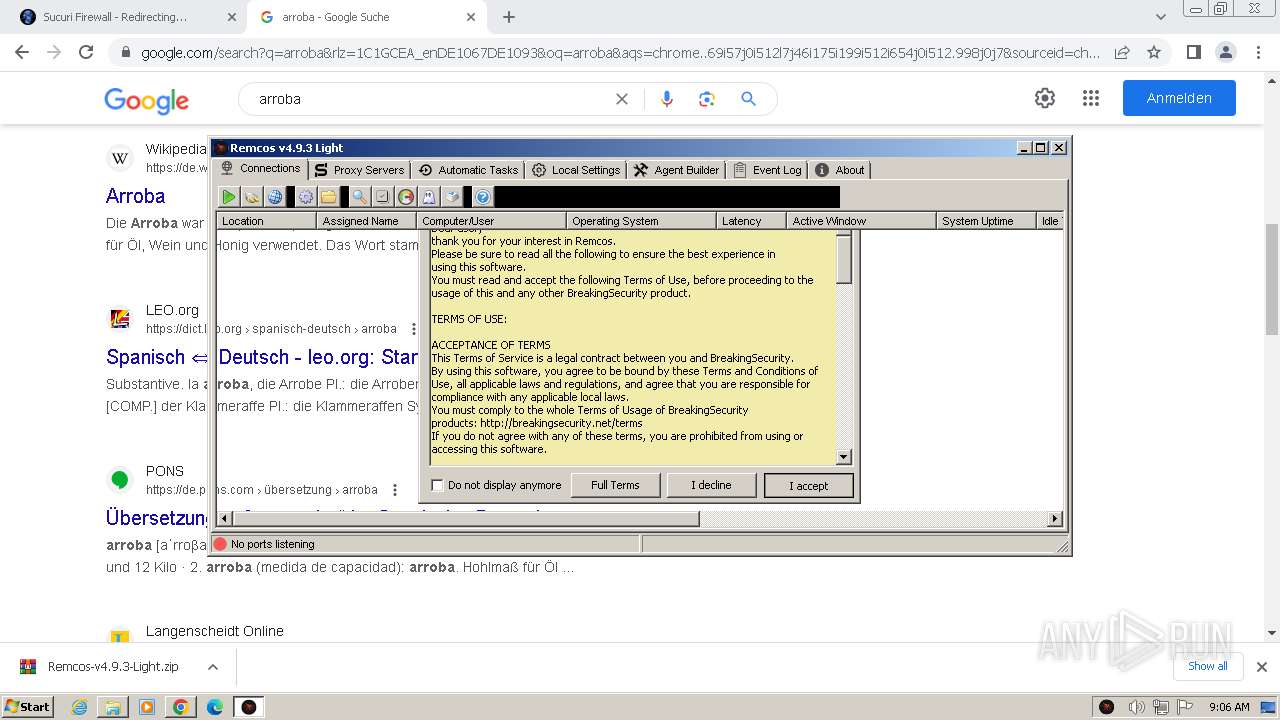1280x720 pixels.
Task: Open Google settings gear
Action: [1045, 98]
